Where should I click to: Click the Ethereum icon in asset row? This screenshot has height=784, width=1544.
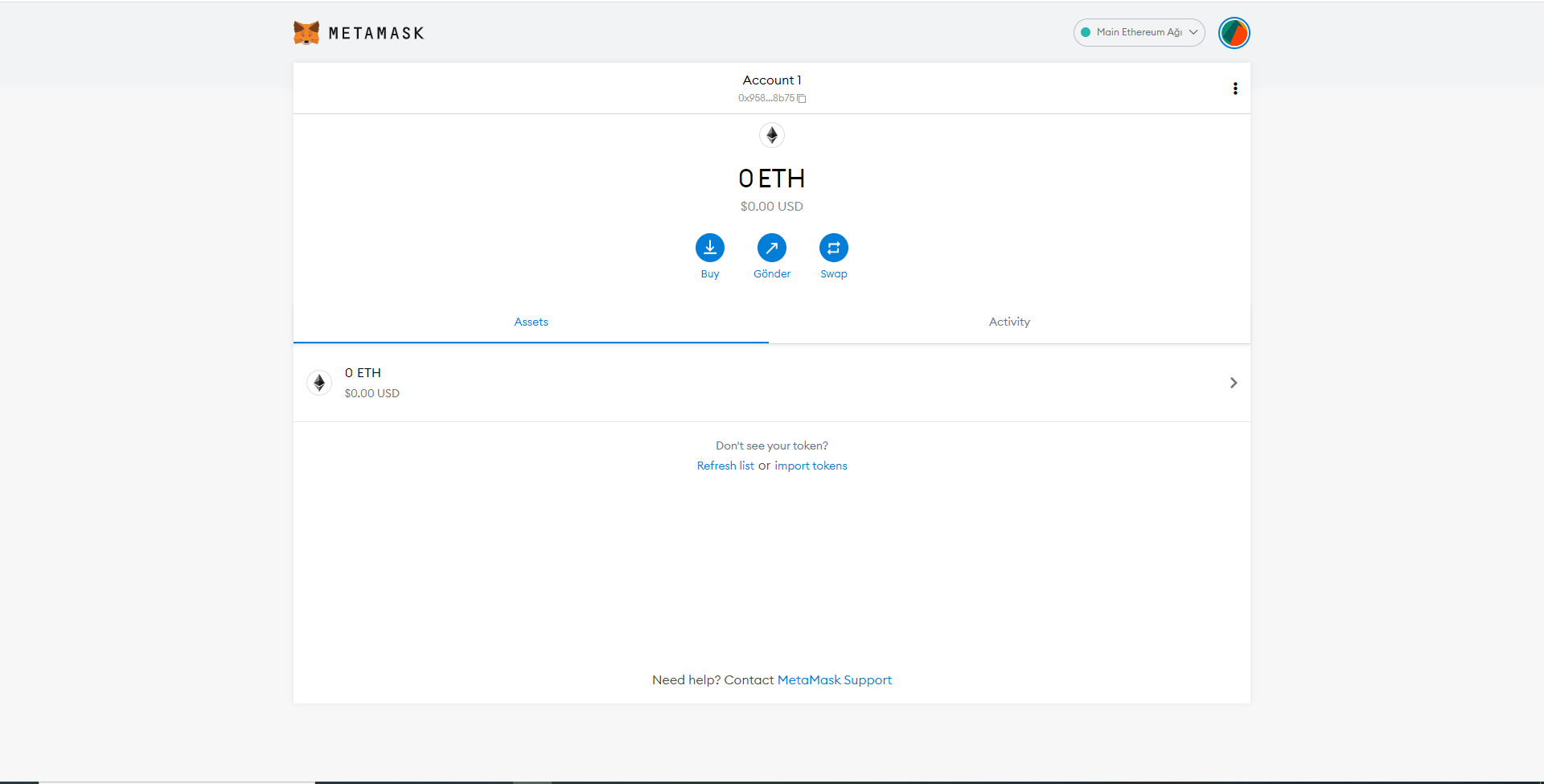tap(319, 383)
